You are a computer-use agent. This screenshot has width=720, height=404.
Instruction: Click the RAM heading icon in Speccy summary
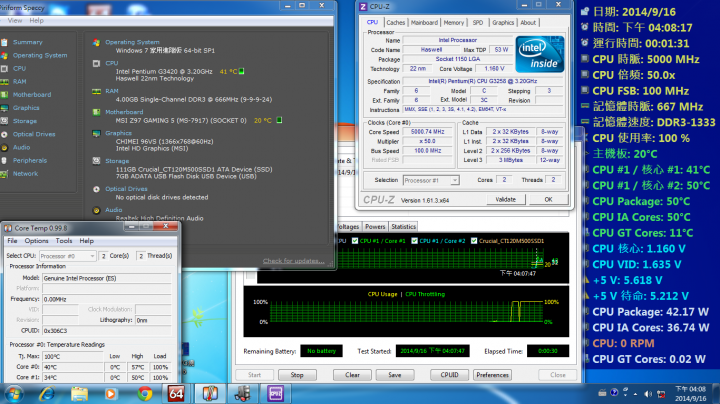(x=96, y=91)
